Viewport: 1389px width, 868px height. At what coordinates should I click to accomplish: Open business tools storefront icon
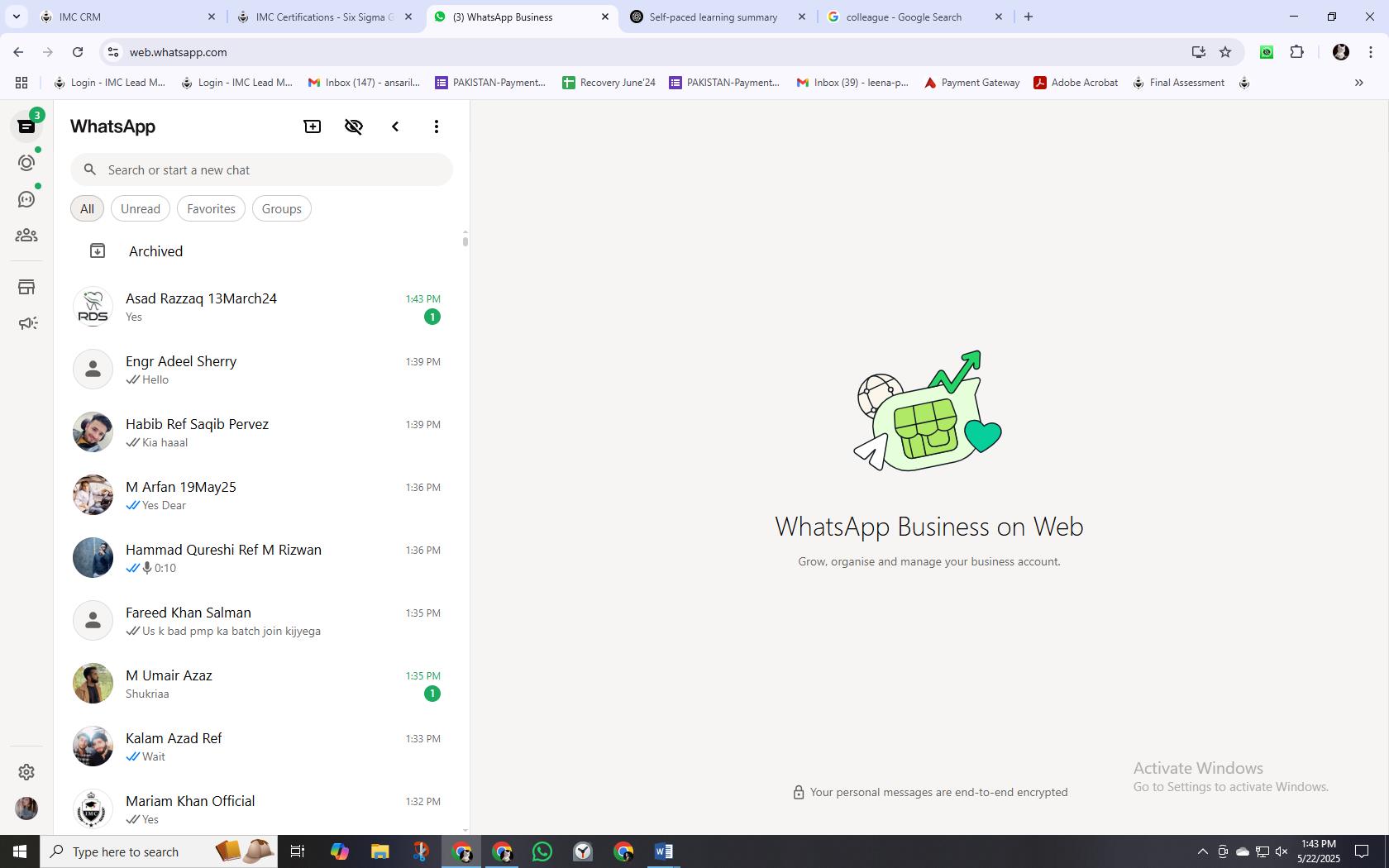point(26,287)
